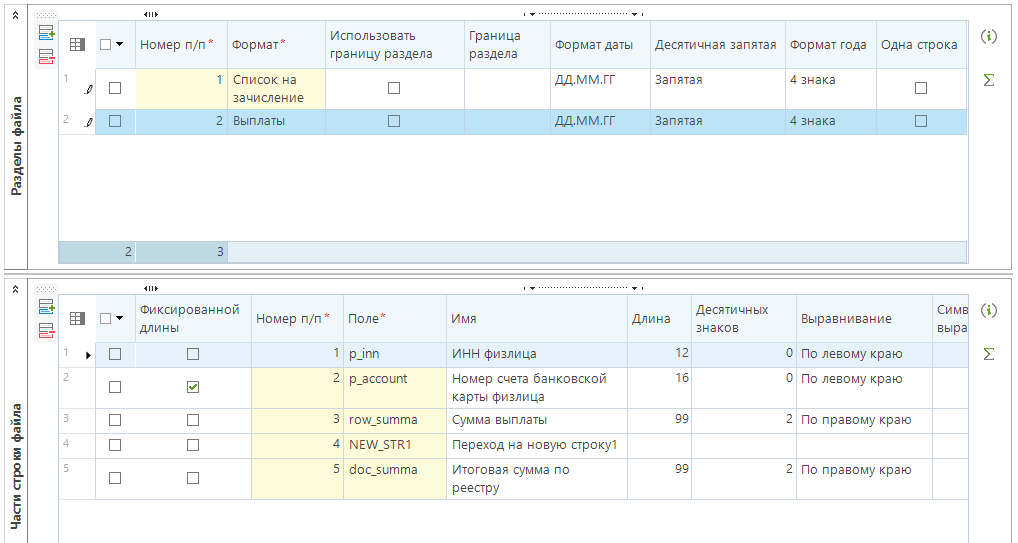Sort by the Формат даты column header

594,44
